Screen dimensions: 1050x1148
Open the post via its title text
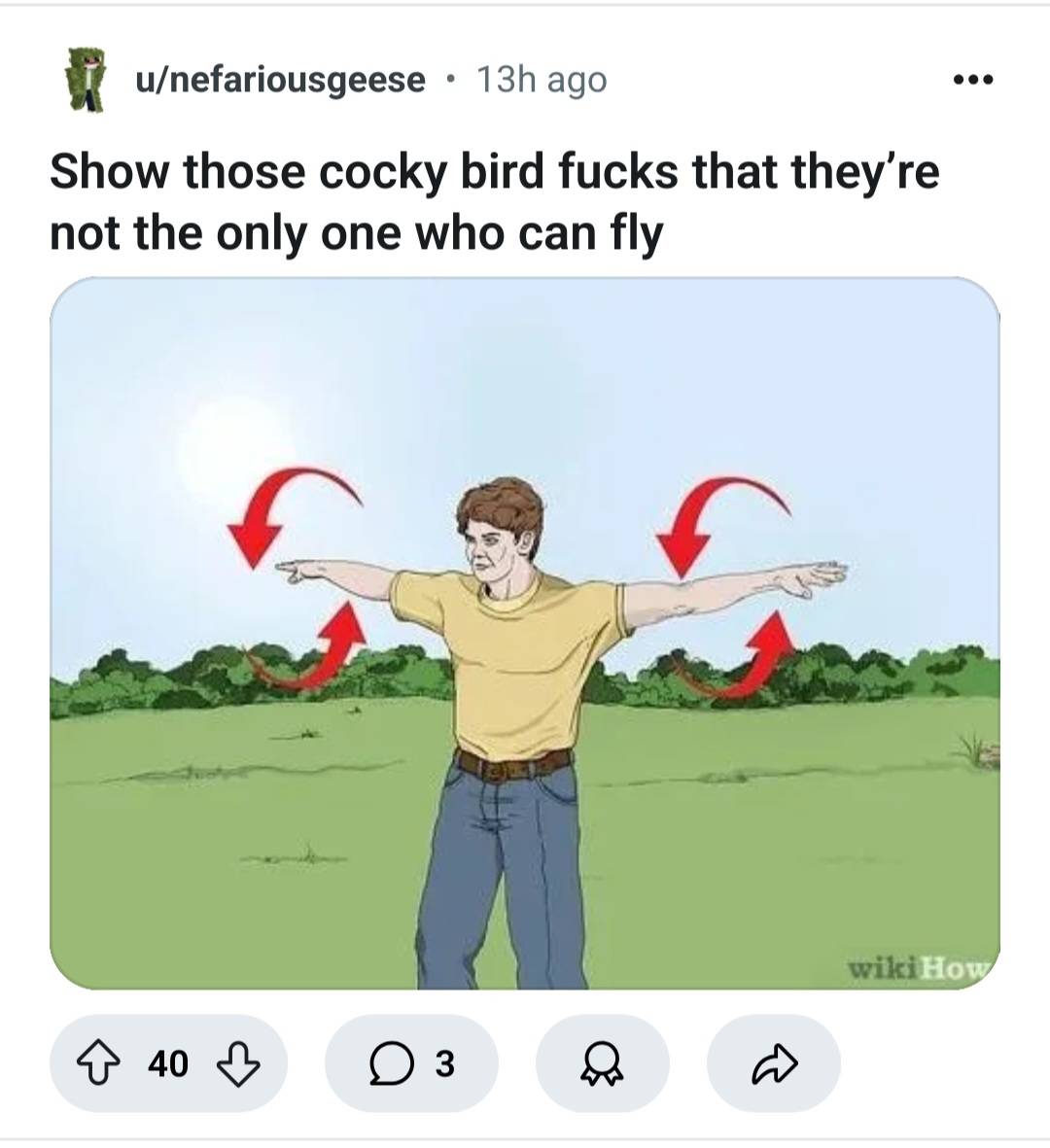click(x=494, y=201)
